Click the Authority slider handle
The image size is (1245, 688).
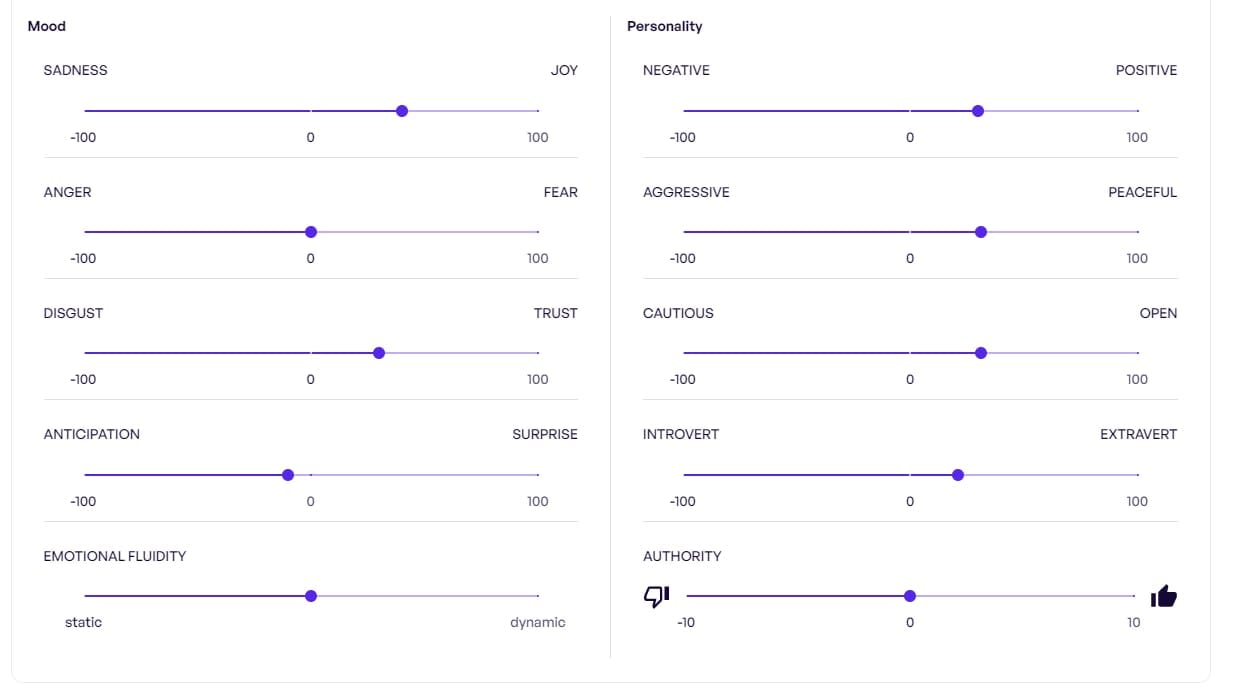(910, 596)
